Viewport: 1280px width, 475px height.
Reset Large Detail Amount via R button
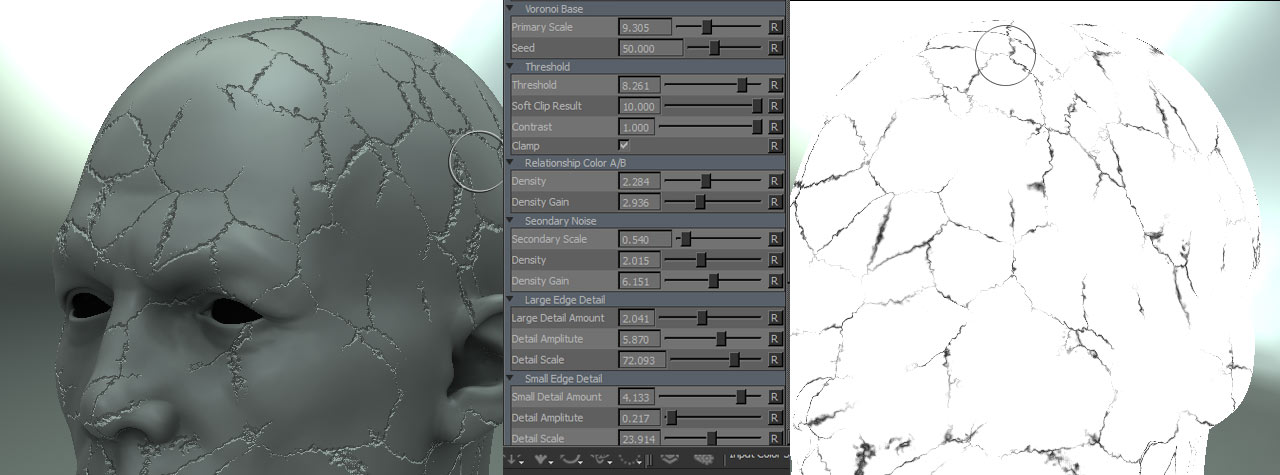pos(775,318)
